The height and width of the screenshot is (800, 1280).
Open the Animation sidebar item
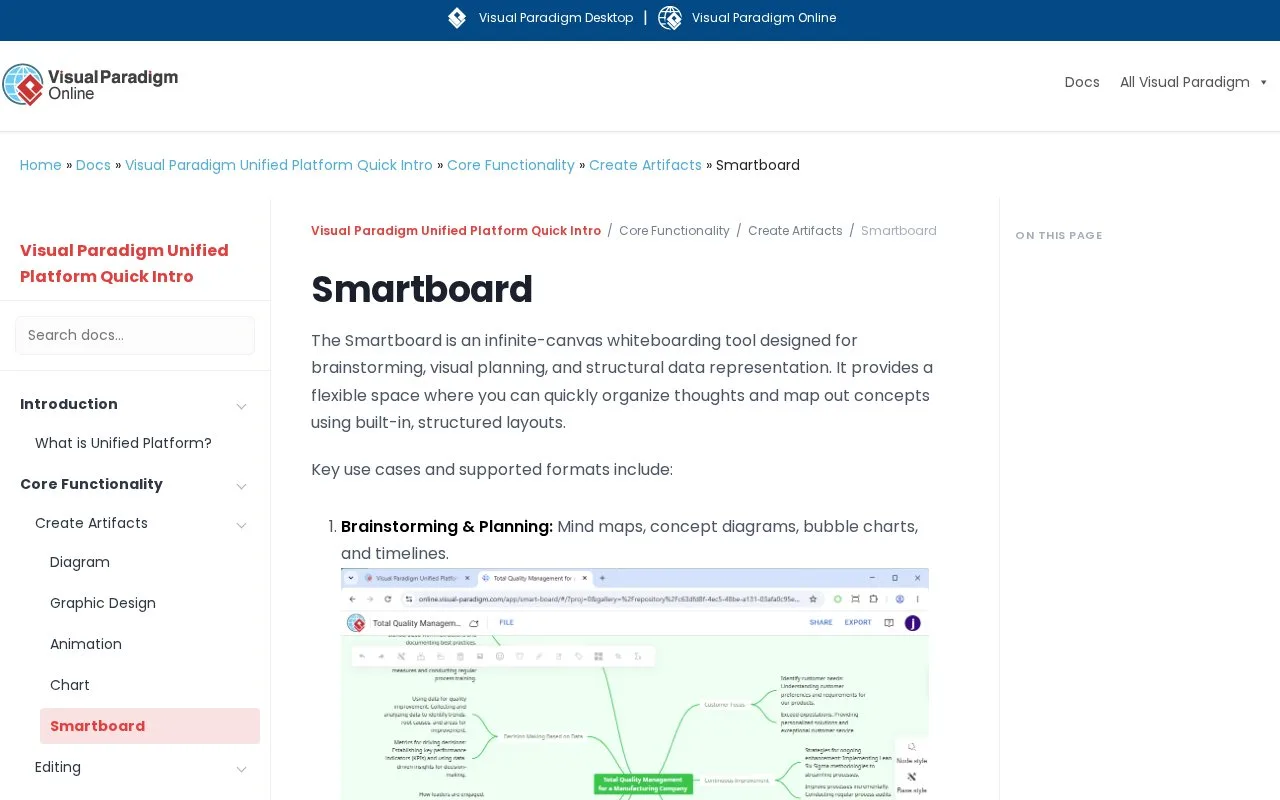86,644
